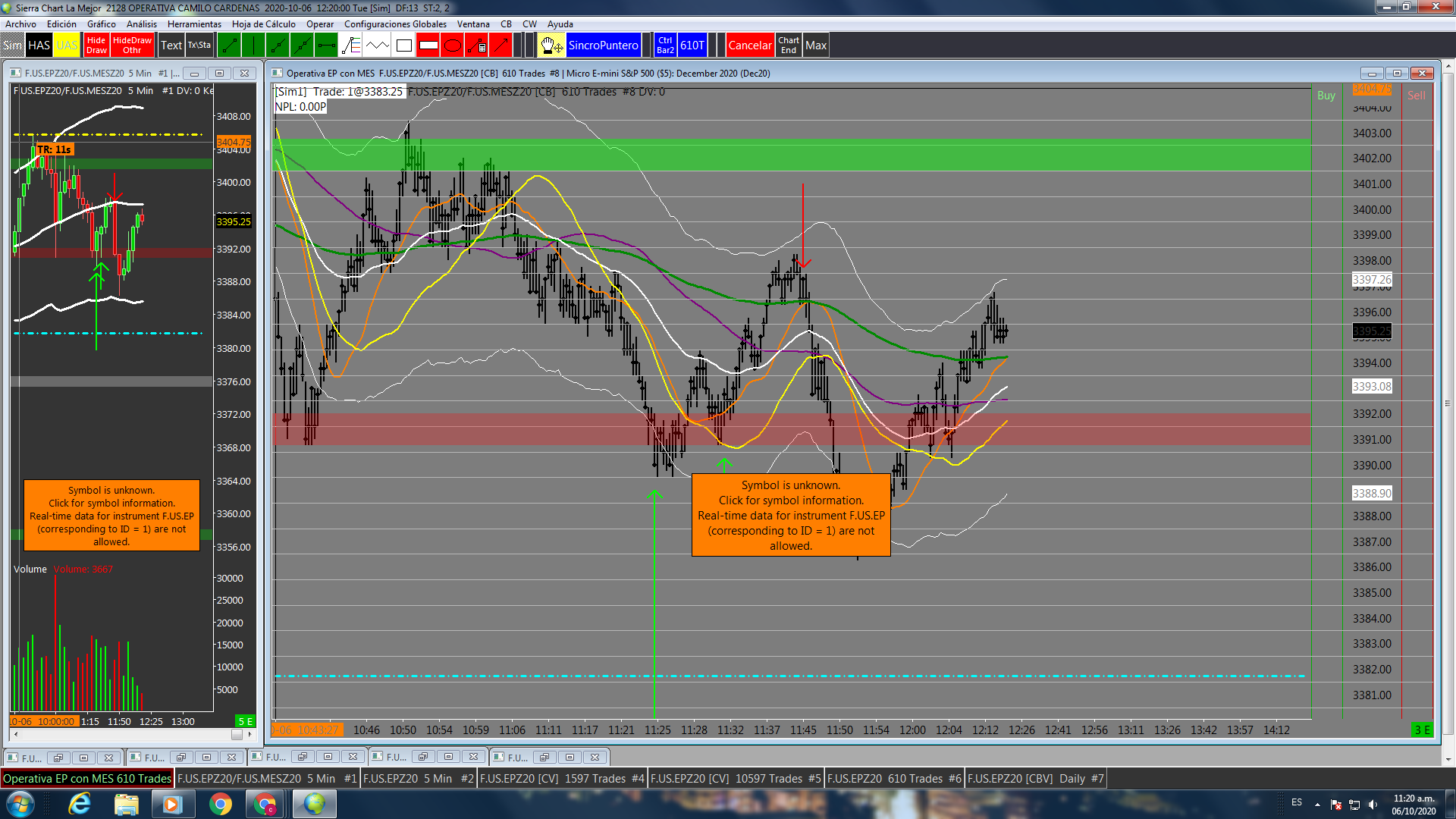
Task: Switch to F.US.EPZ20 [CBV] Daily #7 tab
Action: click(1035, 779)
